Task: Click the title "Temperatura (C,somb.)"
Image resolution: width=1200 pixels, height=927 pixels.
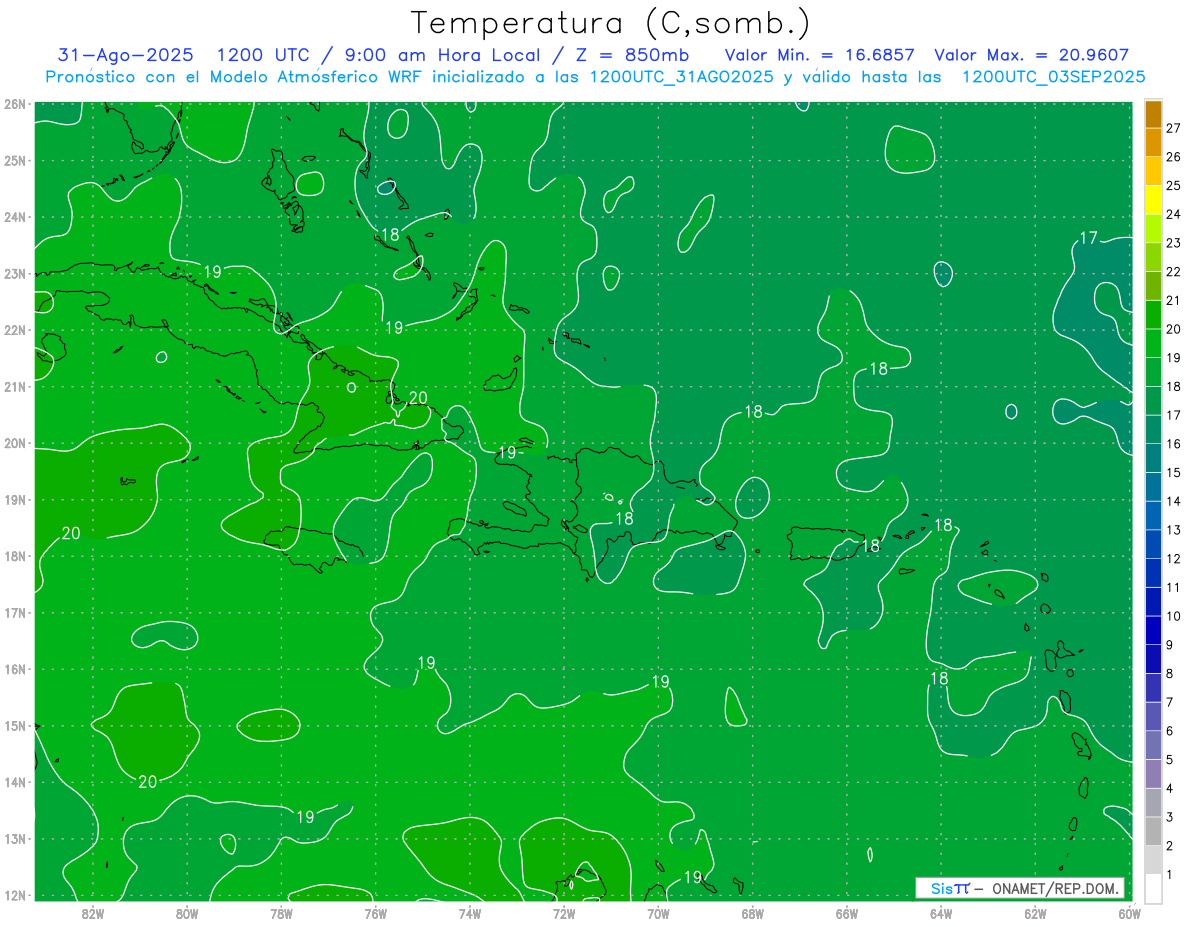Action: (x=610, y=24)
